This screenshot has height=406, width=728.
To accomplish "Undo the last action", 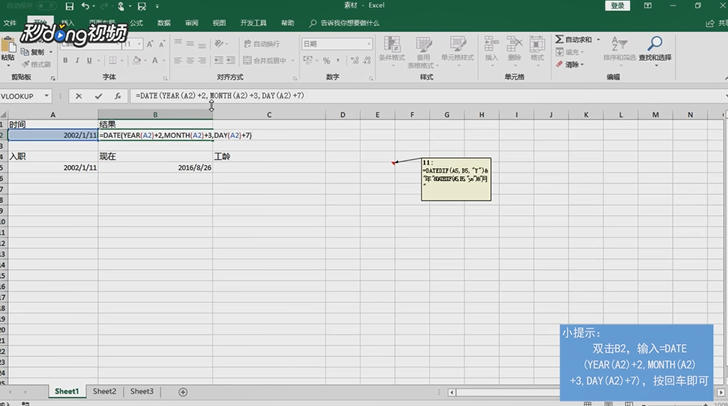I will (85, 6).
